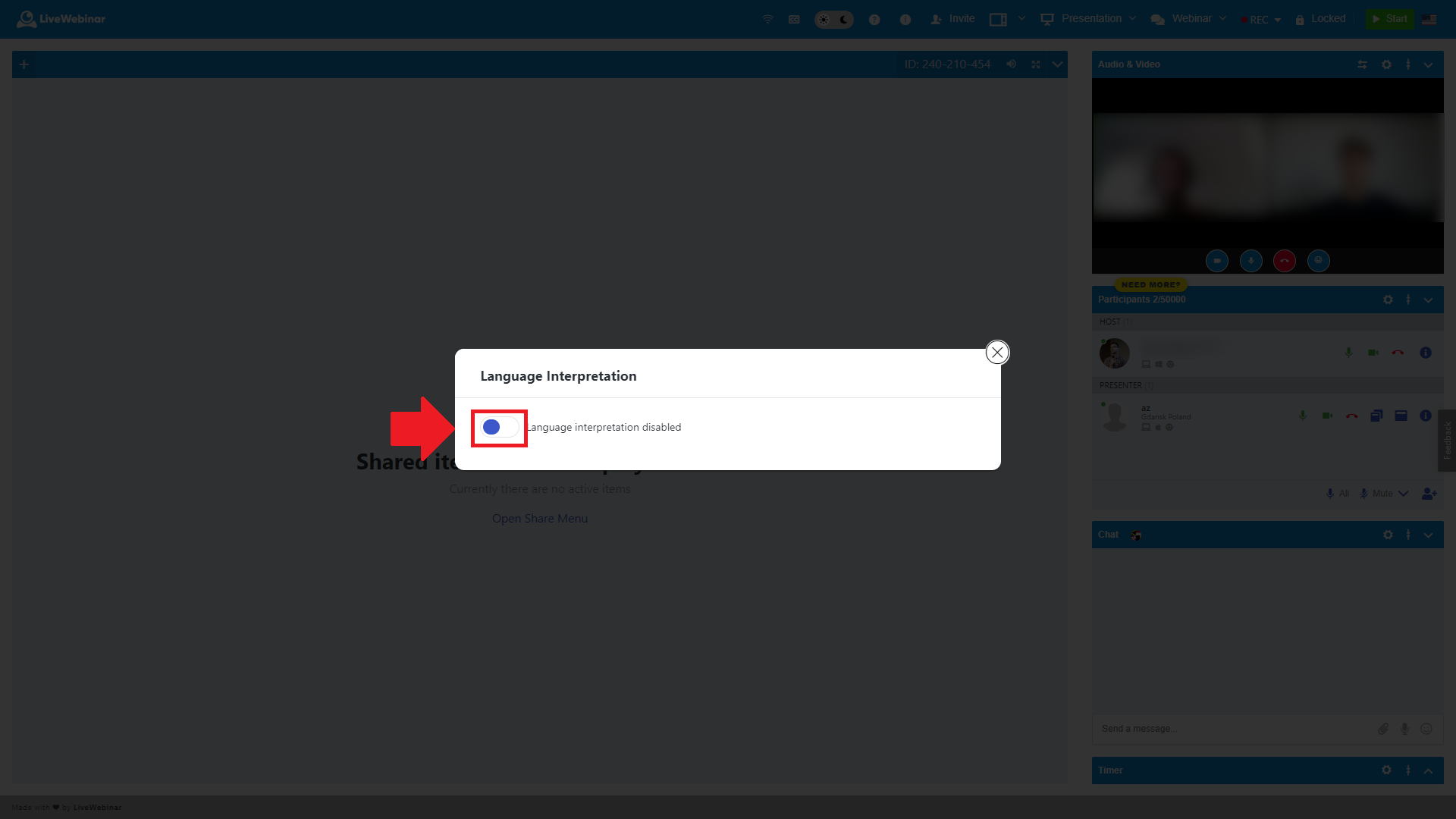Open the Webinar menu
The height and width of the screenshot is (819, 1456).
pyautogui.click(x=1189, y=18)
